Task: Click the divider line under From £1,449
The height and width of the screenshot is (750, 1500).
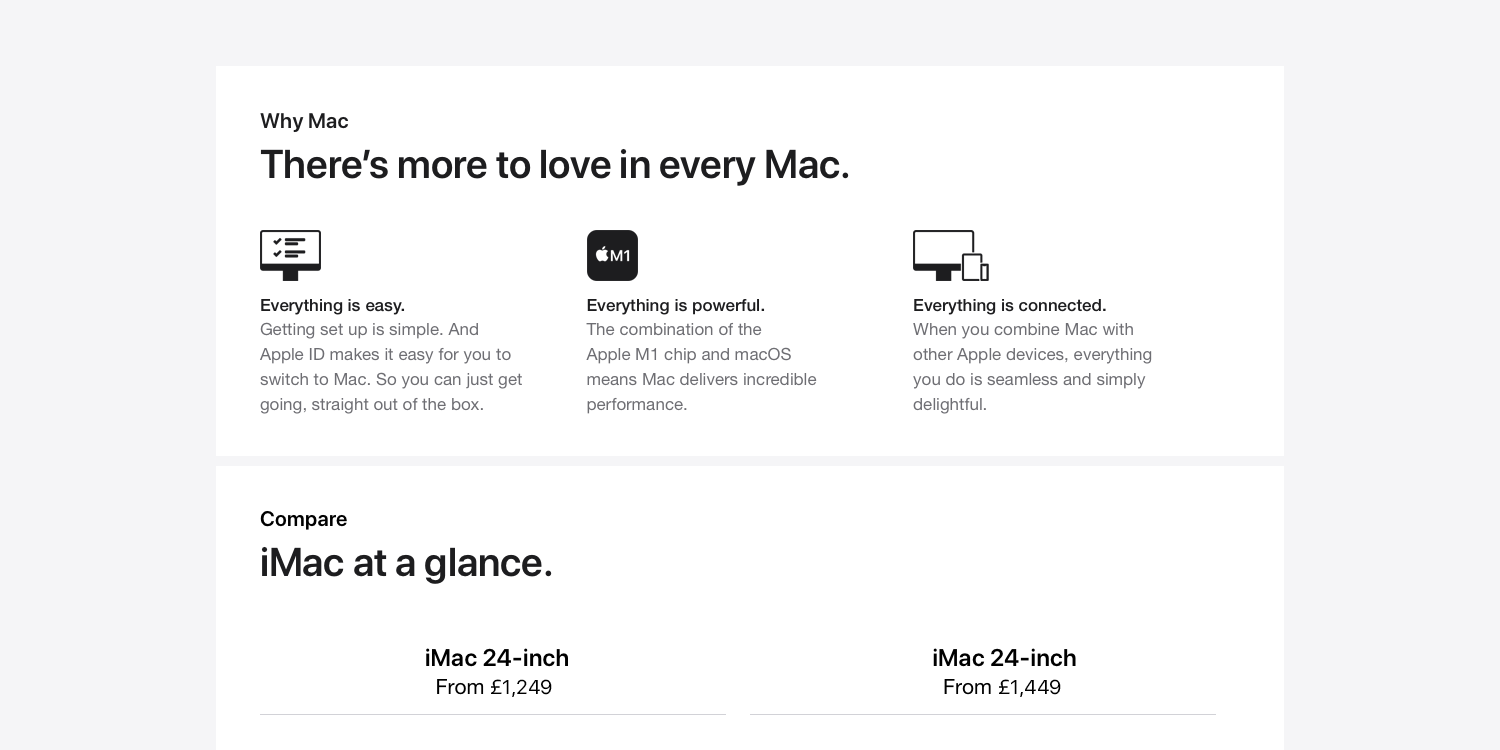Action: pos(983,714)
